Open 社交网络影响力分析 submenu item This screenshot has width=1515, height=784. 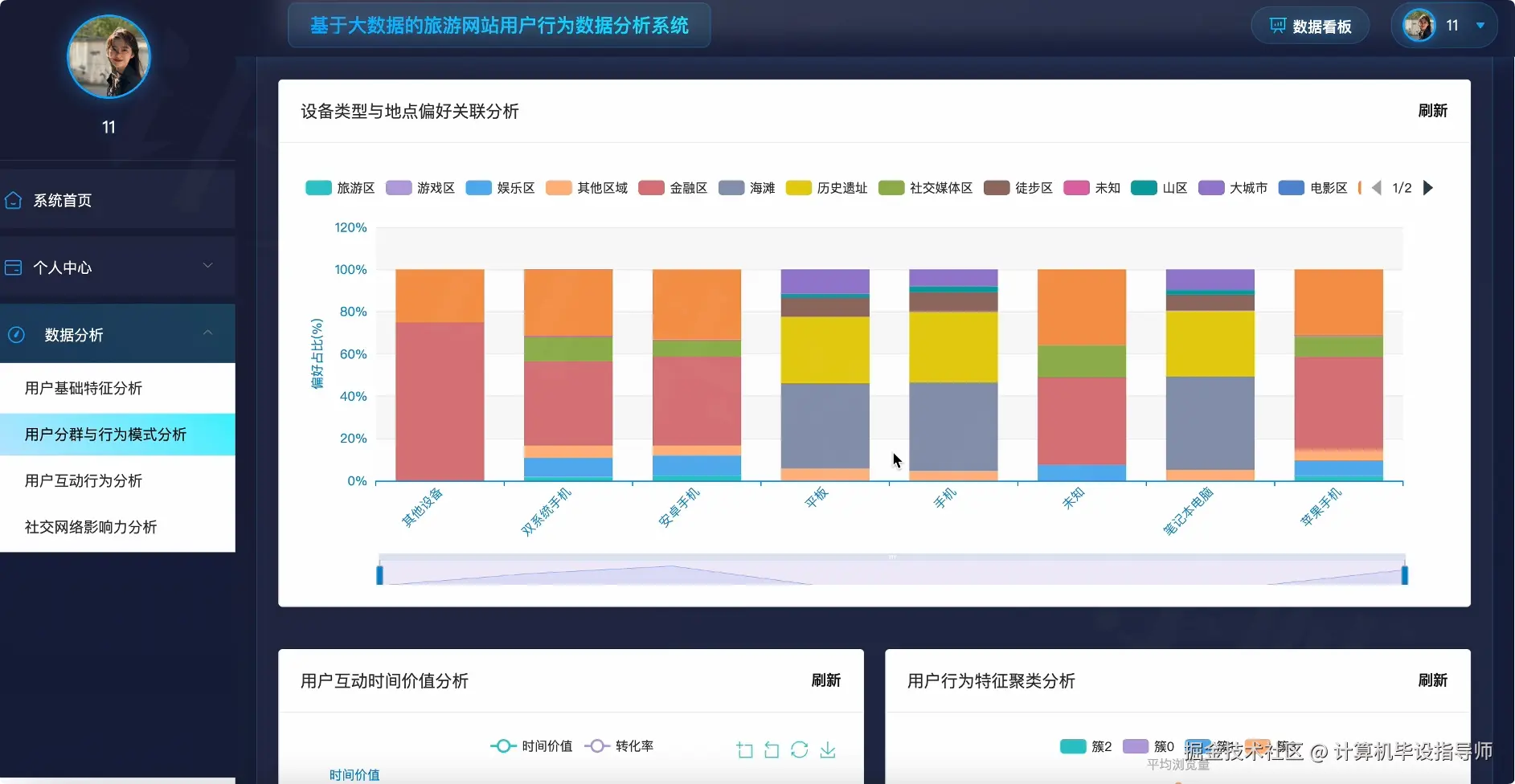pos(117,527)
